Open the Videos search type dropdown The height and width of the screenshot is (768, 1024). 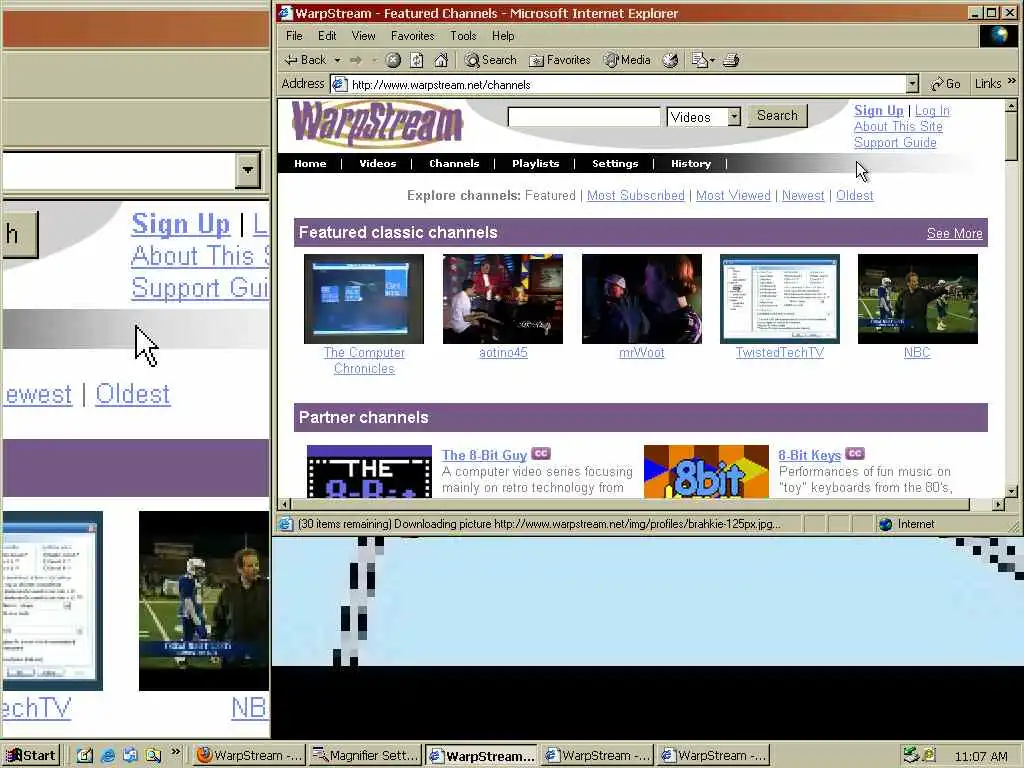click(x=734, y=117)
